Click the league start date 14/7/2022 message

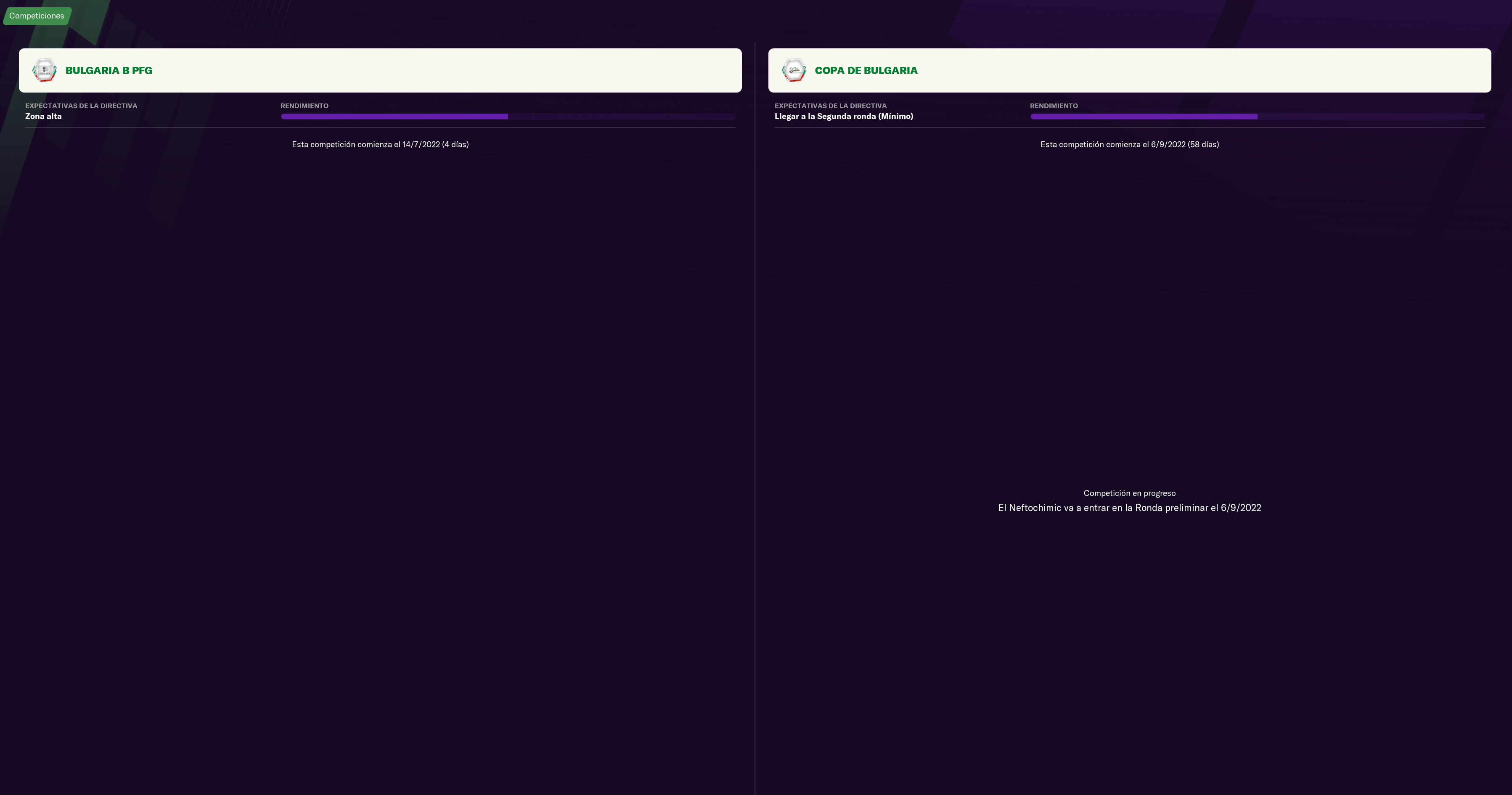(x=380, y=144)
